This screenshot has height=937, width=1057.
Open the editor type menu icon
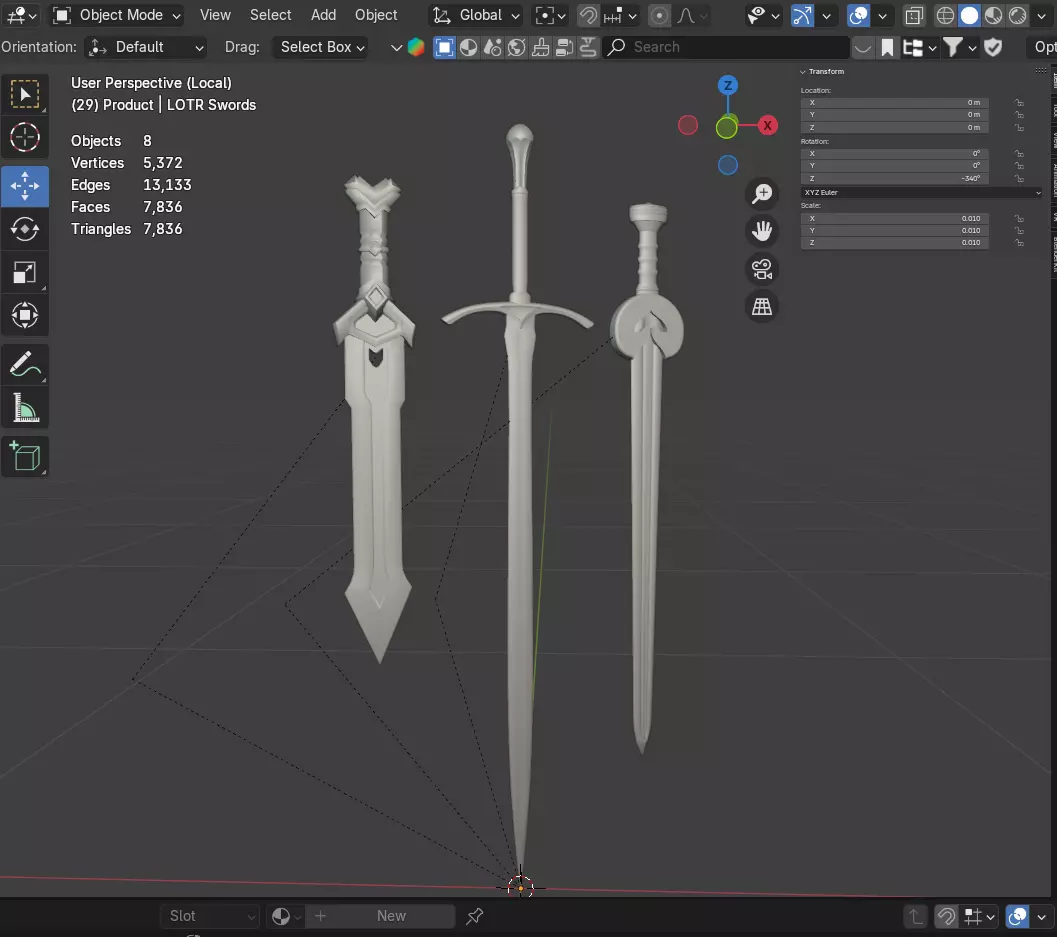[22, 15]
